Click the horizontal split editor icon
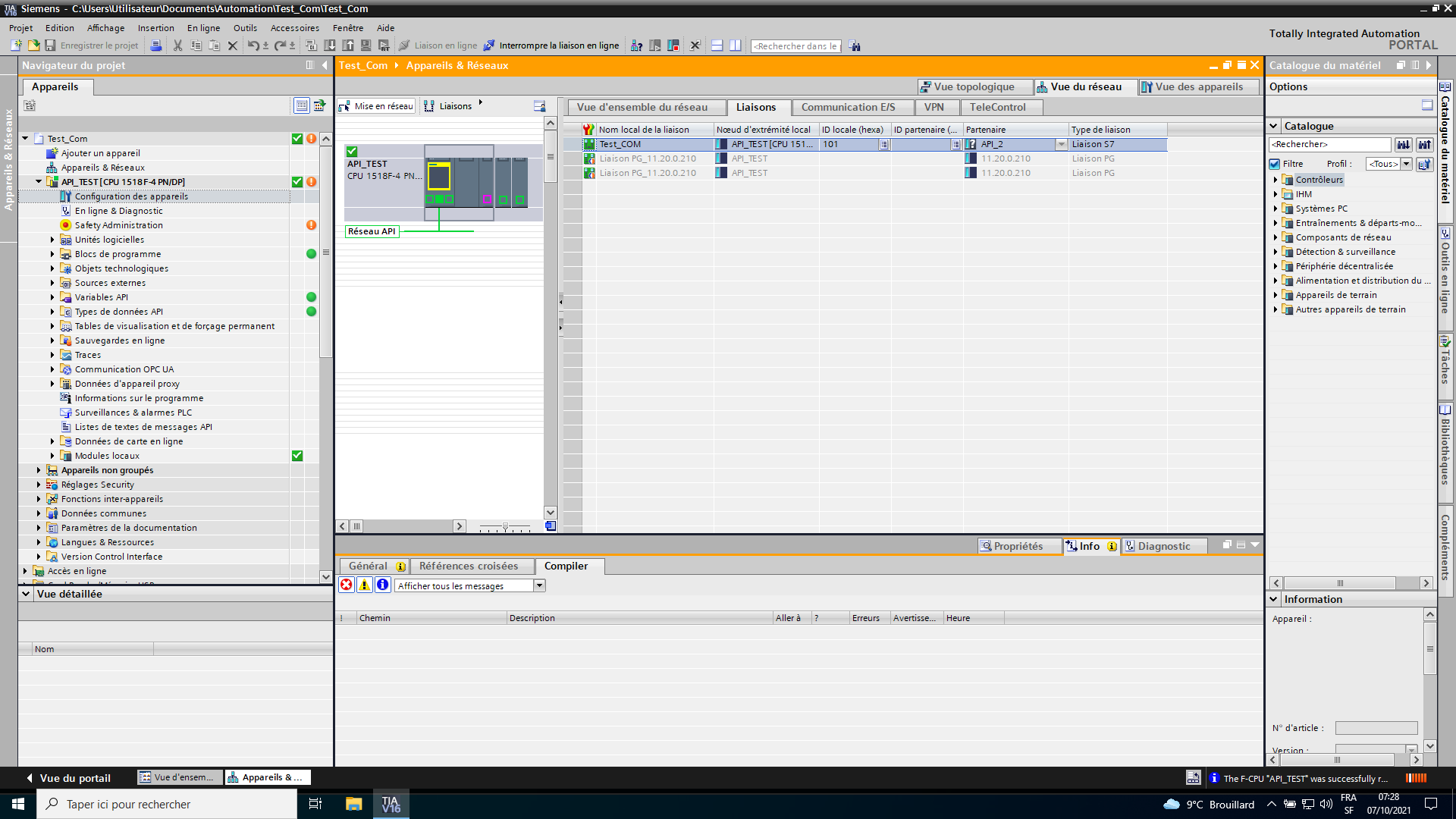The width and height of the screenshot is (1456, 819). click(x=717, y=45)
